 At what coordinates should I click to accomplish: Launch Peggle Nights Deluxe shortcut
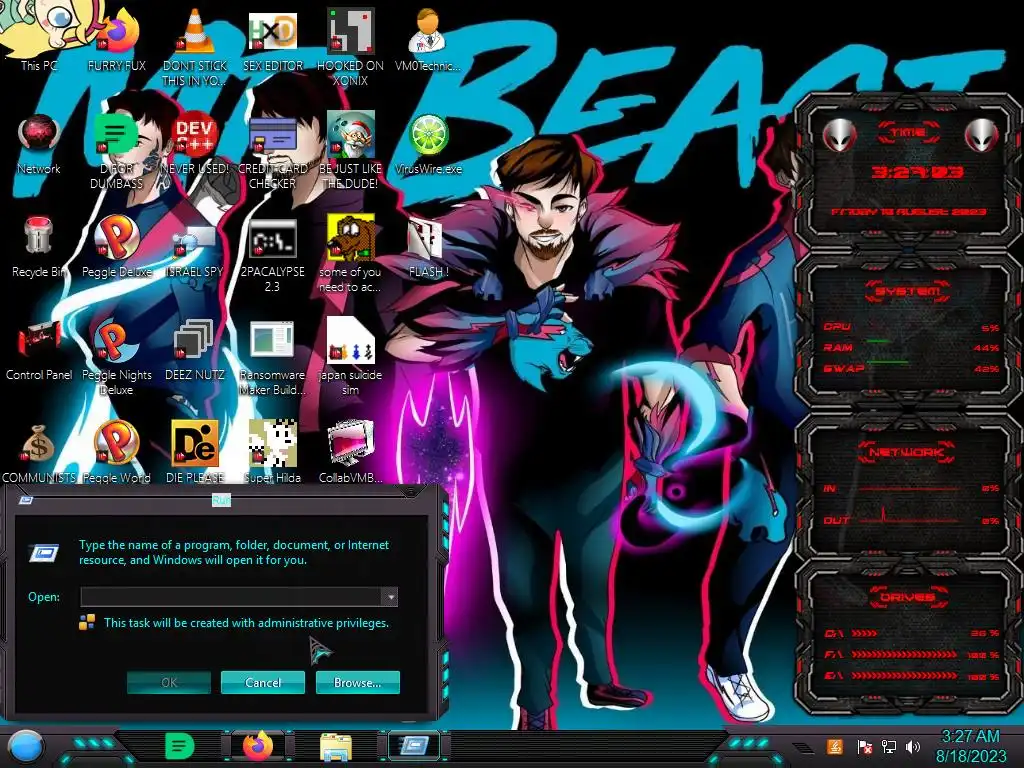coord(116,357)
